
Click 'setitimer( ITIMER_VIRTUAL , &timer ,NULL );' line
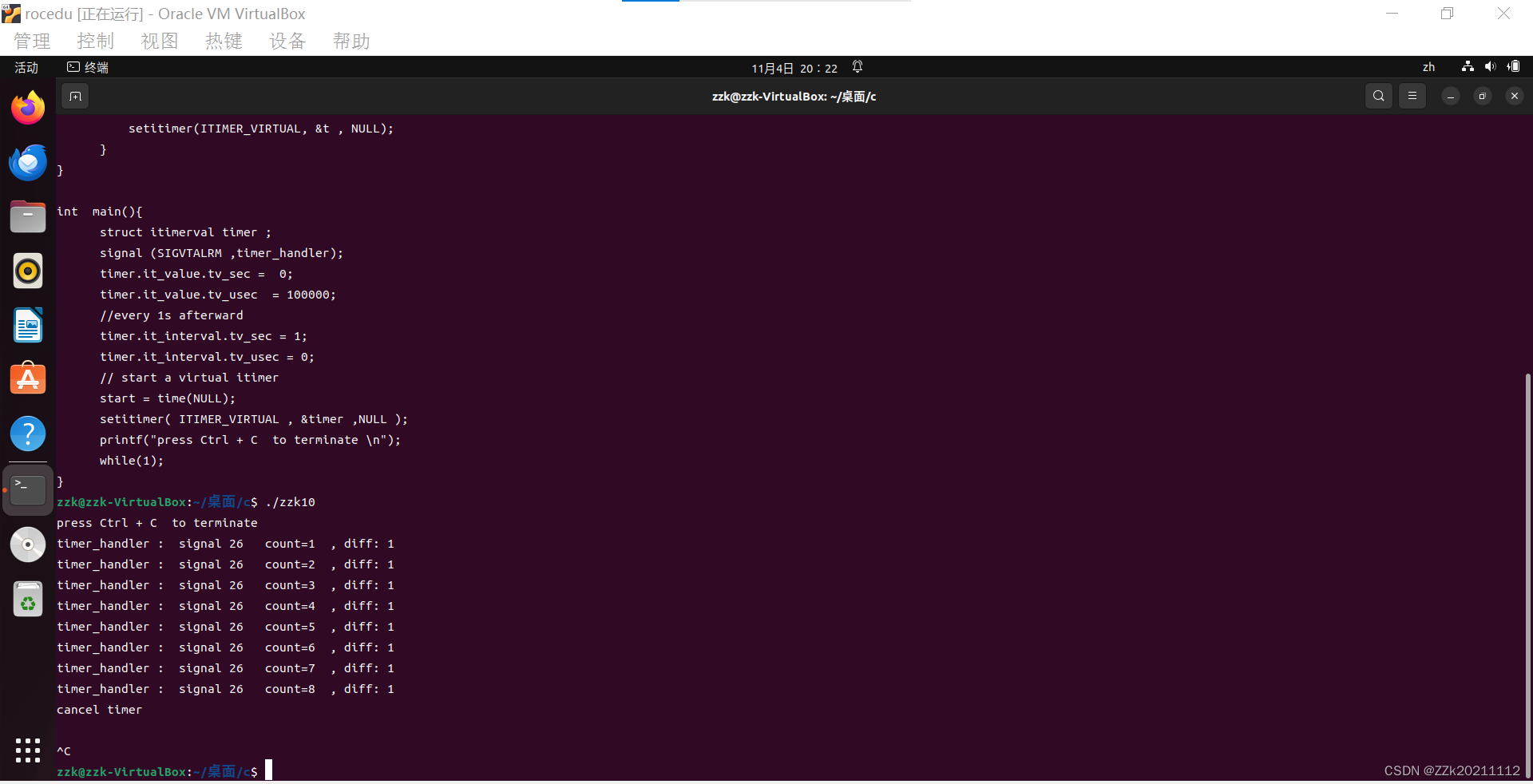coord(254,419)
